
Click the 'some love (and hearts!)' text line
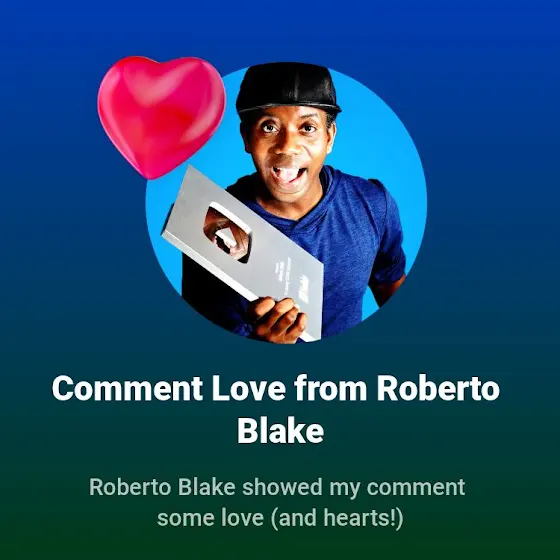(280, 518)
